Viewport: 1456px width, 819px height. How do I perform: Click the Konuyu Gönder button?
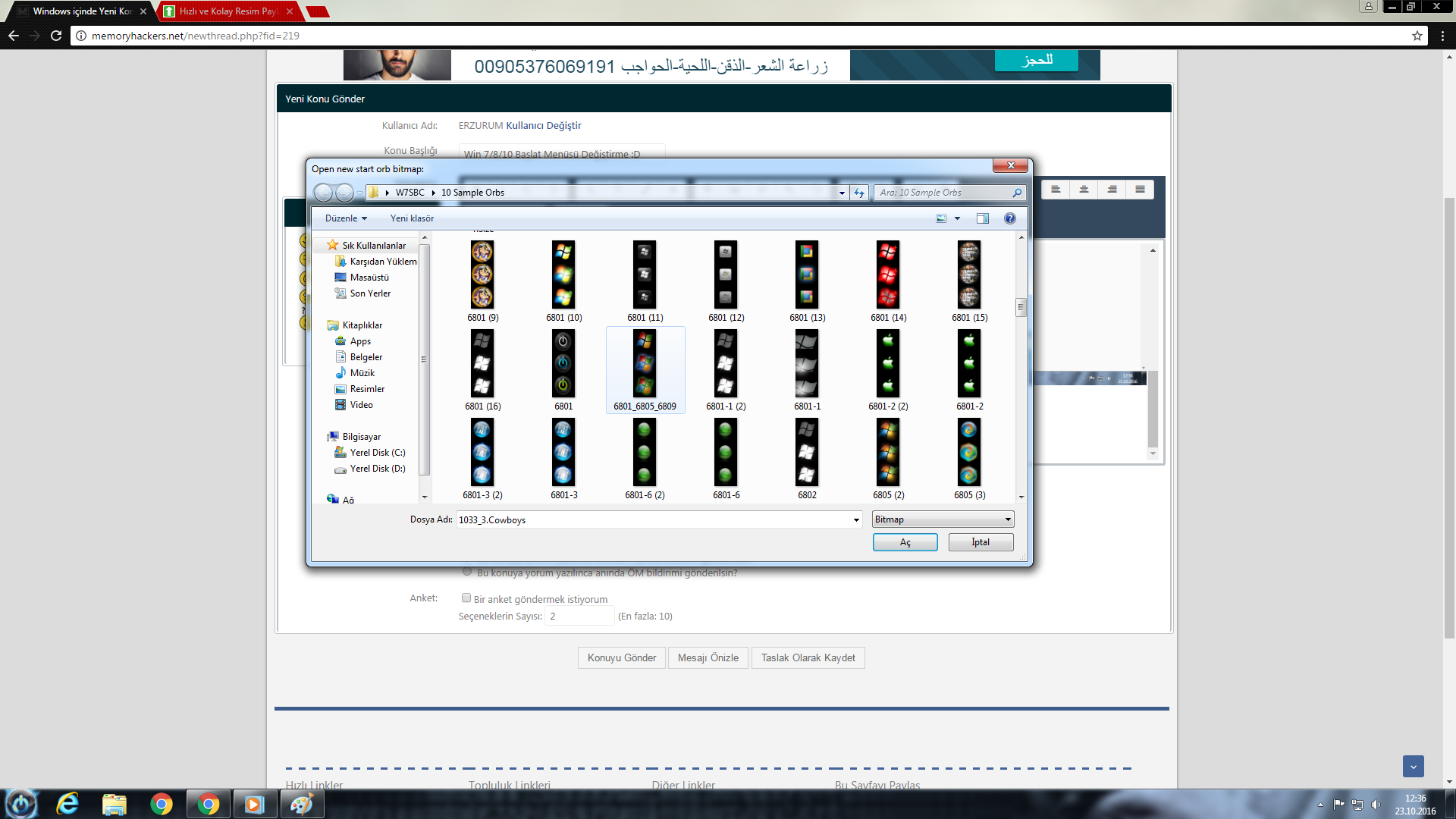pos(622,657)
